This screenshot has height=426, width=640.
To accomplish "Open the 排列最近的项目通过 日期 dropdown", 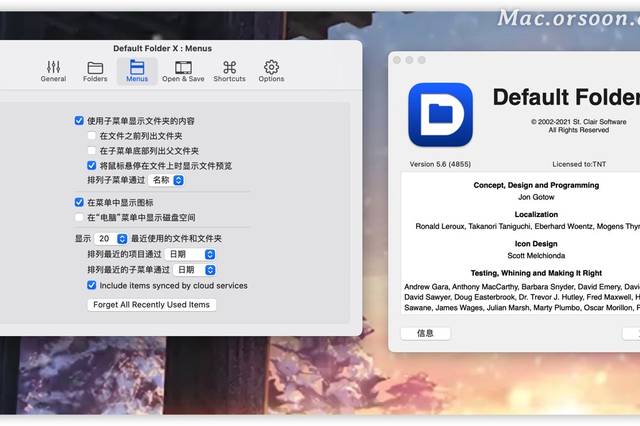I will click(190, 254).
